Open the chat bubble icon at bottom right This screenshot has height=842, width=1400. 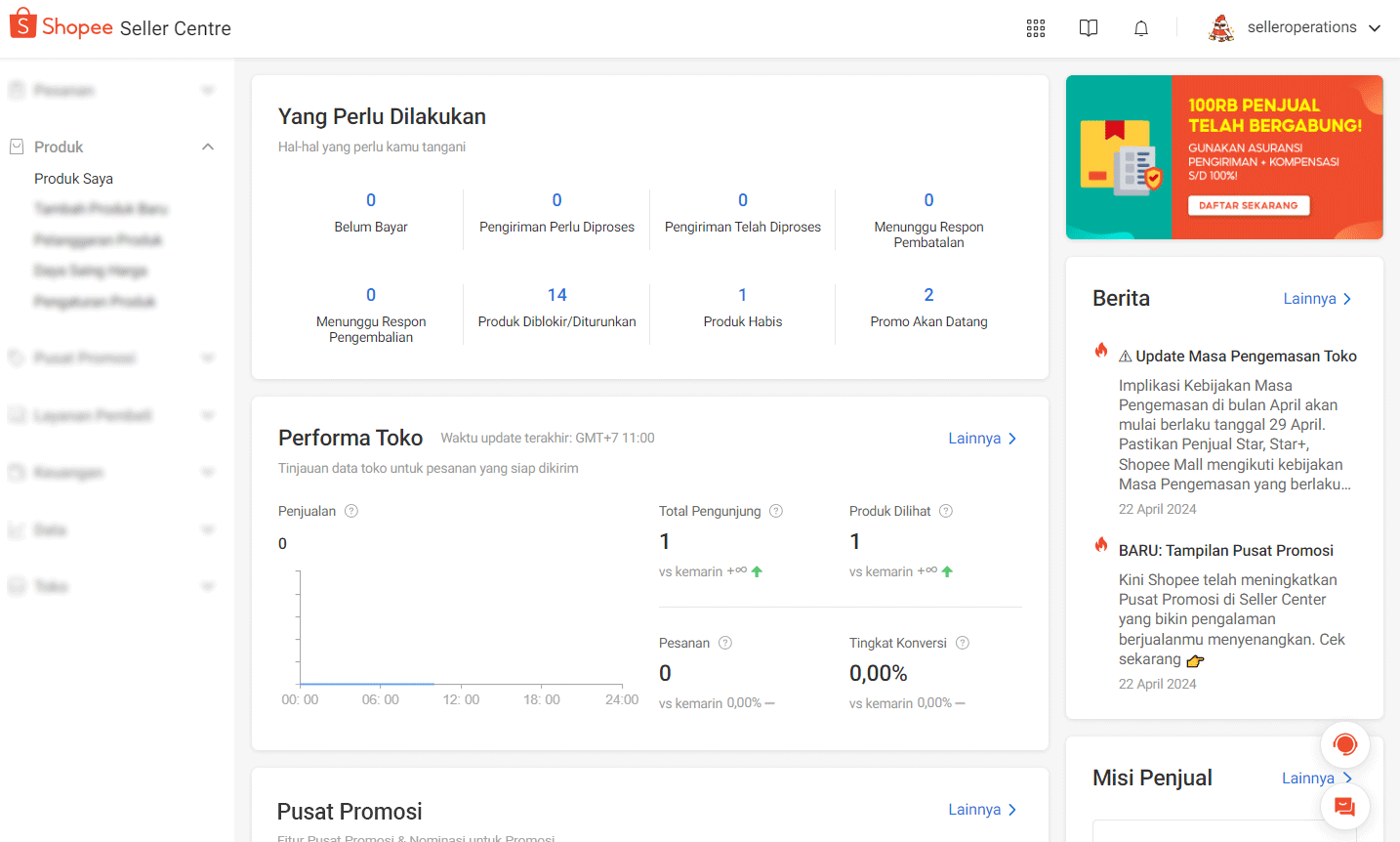click(x=1344, y=806)
